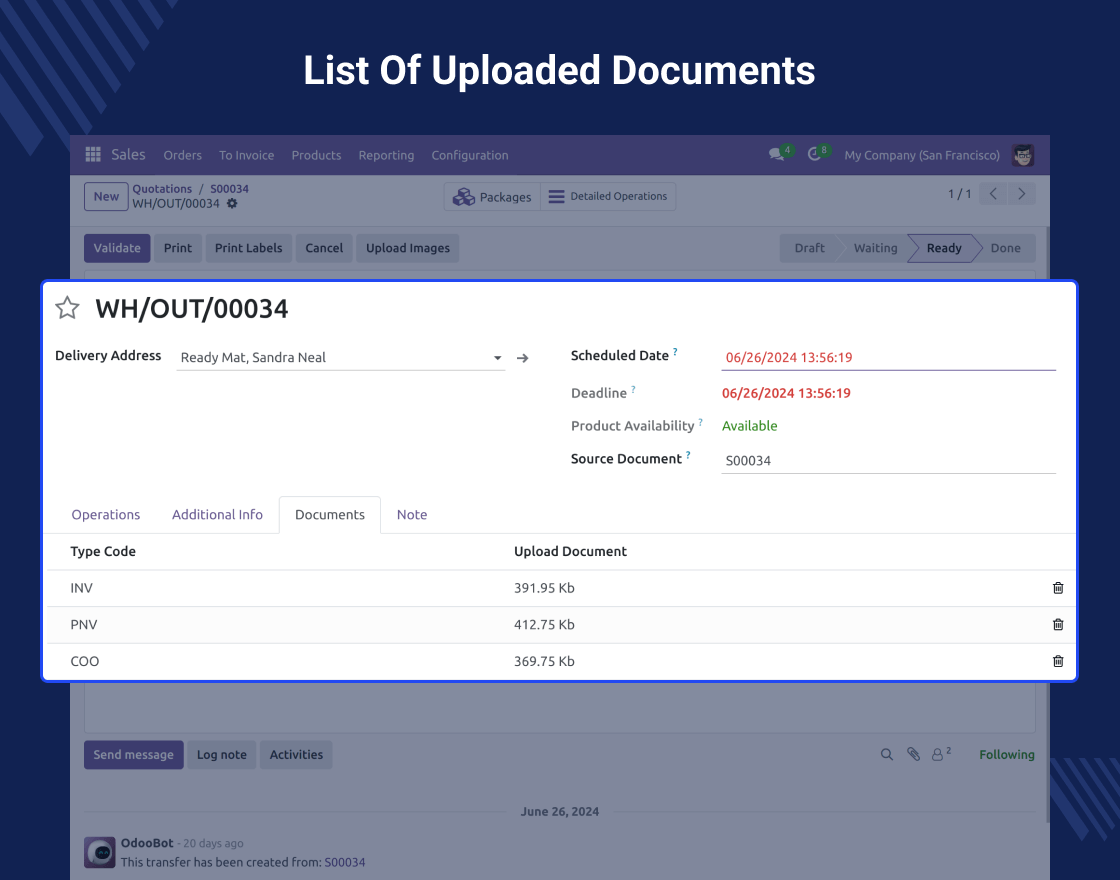1120x880 pixels.
Task: Sort by Type Code column header
Action: tap(103, 551)
